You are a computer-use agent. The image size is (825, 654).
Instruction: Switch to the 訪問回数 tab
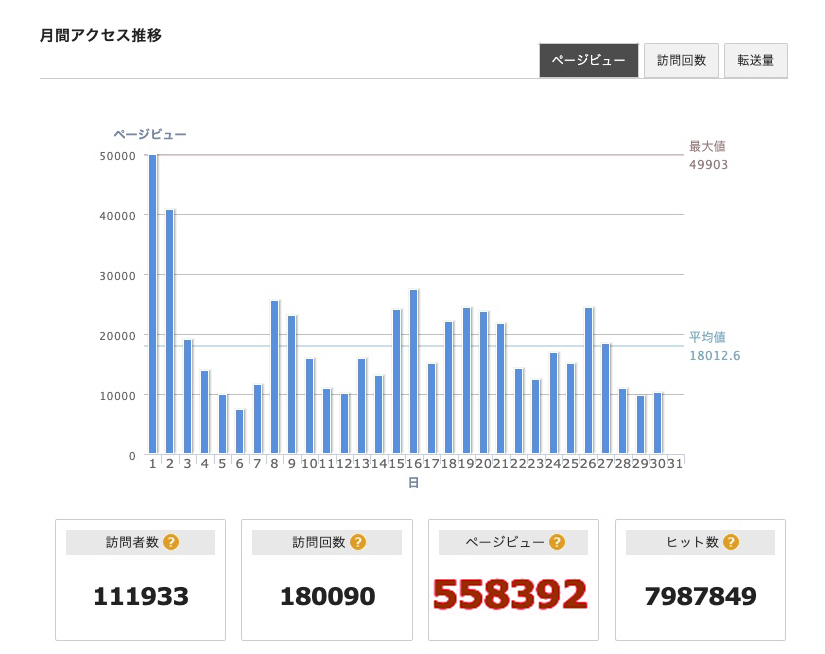click(x=681, y=61)
